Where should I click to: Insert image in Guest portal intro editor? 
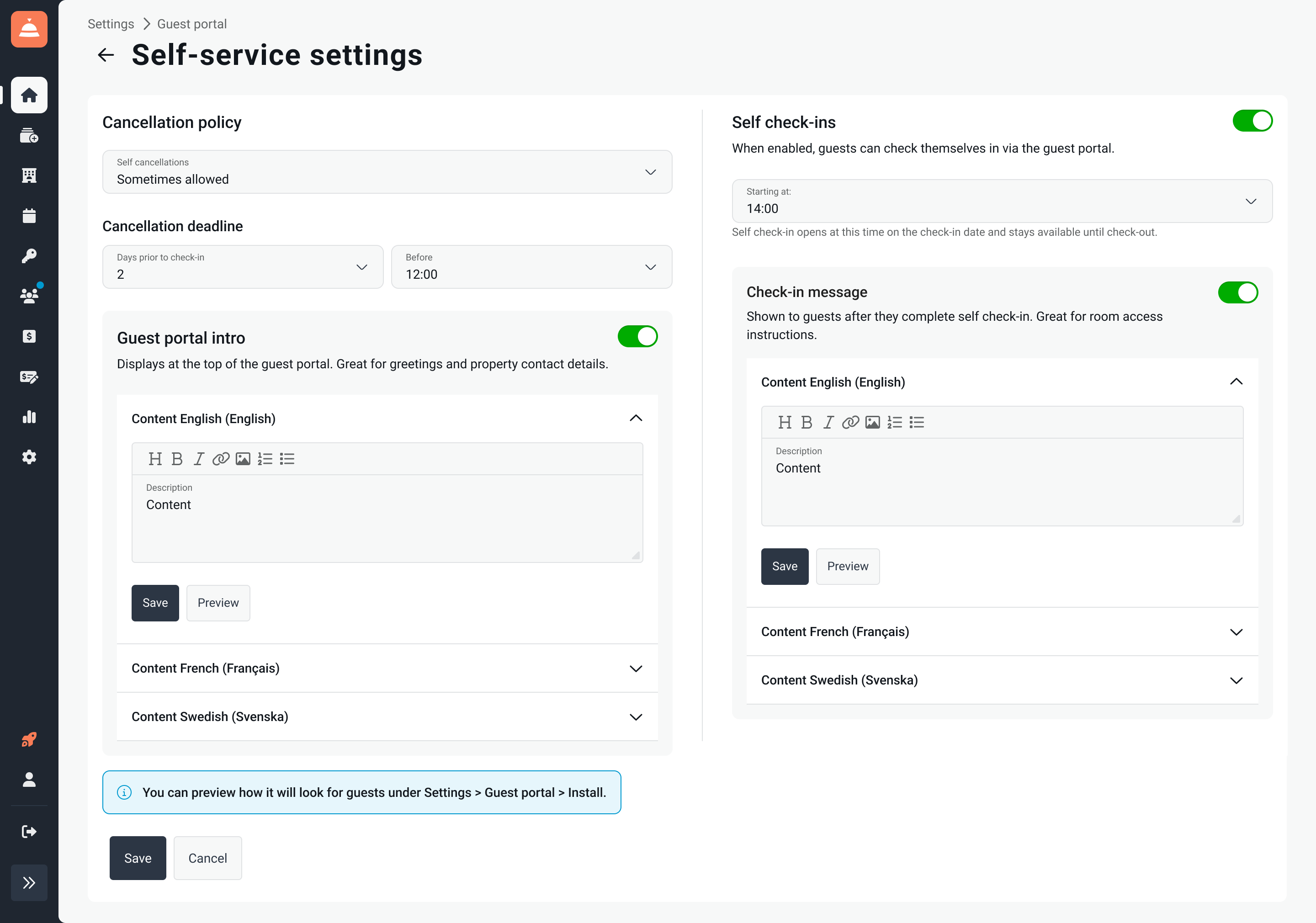coord(243,459)
